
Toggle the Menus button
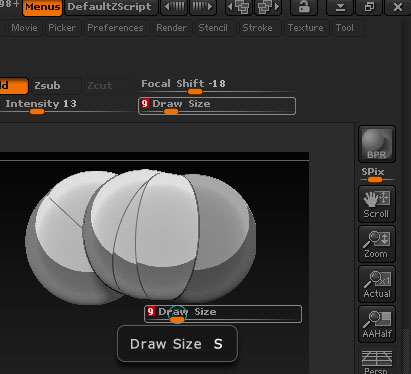[x=42, y=7]
